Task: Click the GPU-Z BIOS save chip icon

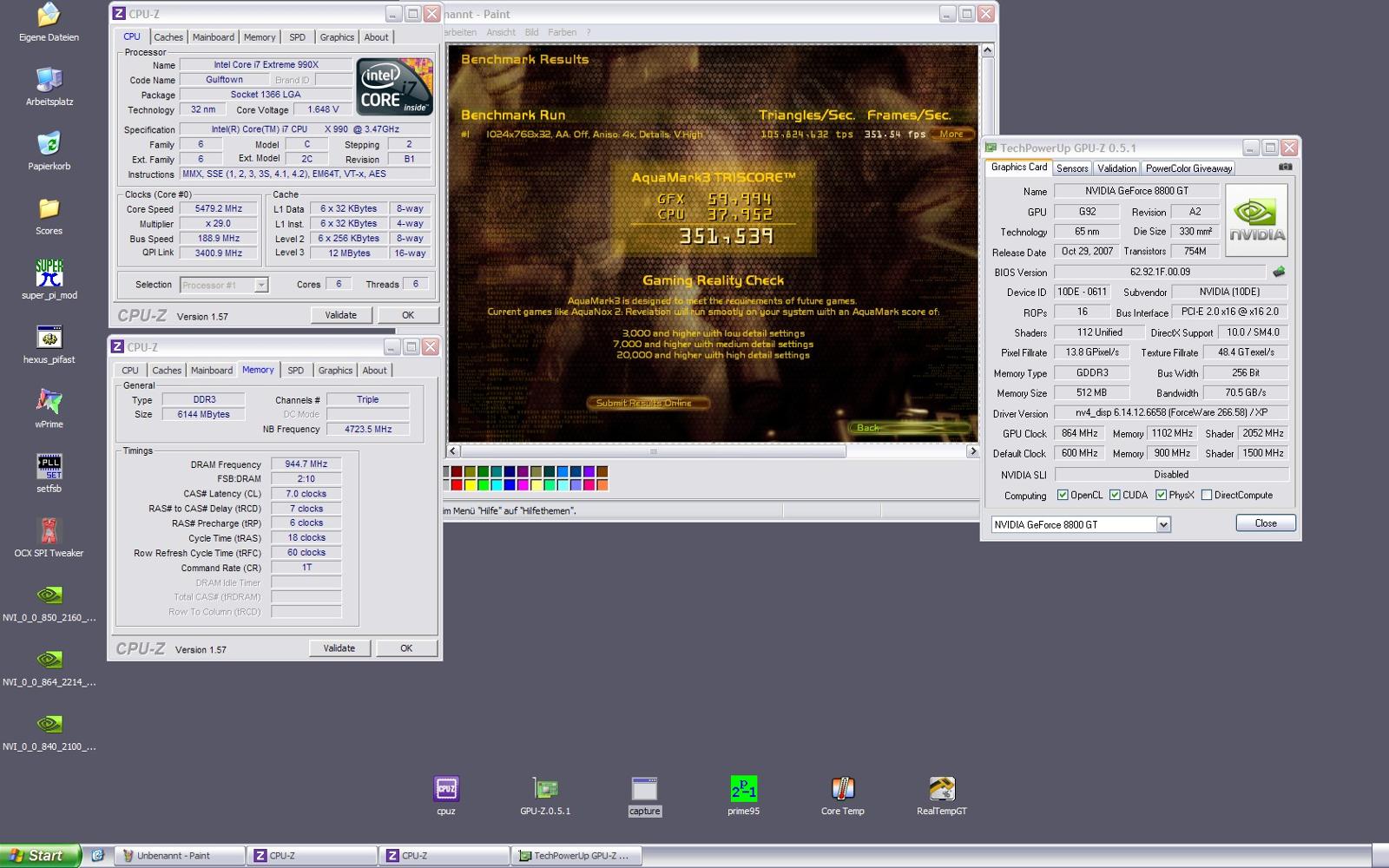Action: (x=1279, y=272)
